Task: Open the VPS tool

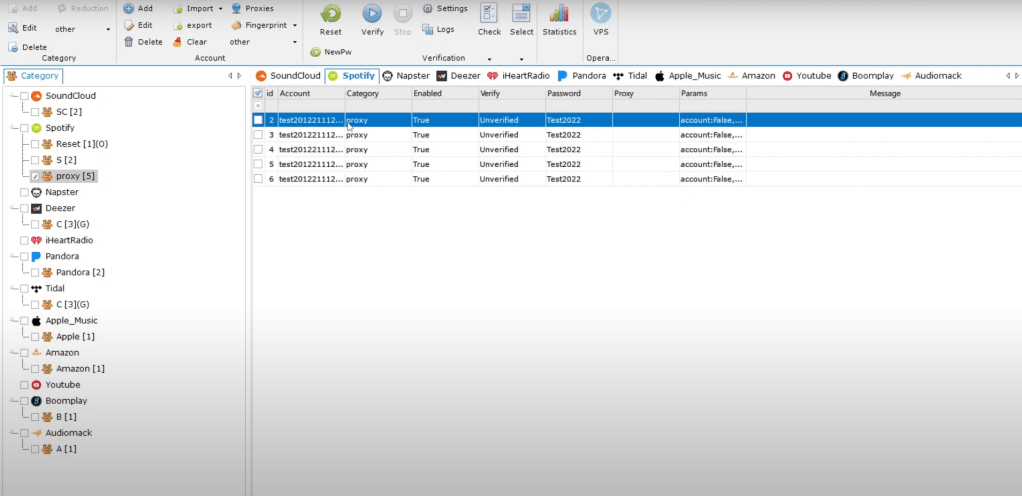Action: (600, 14)
